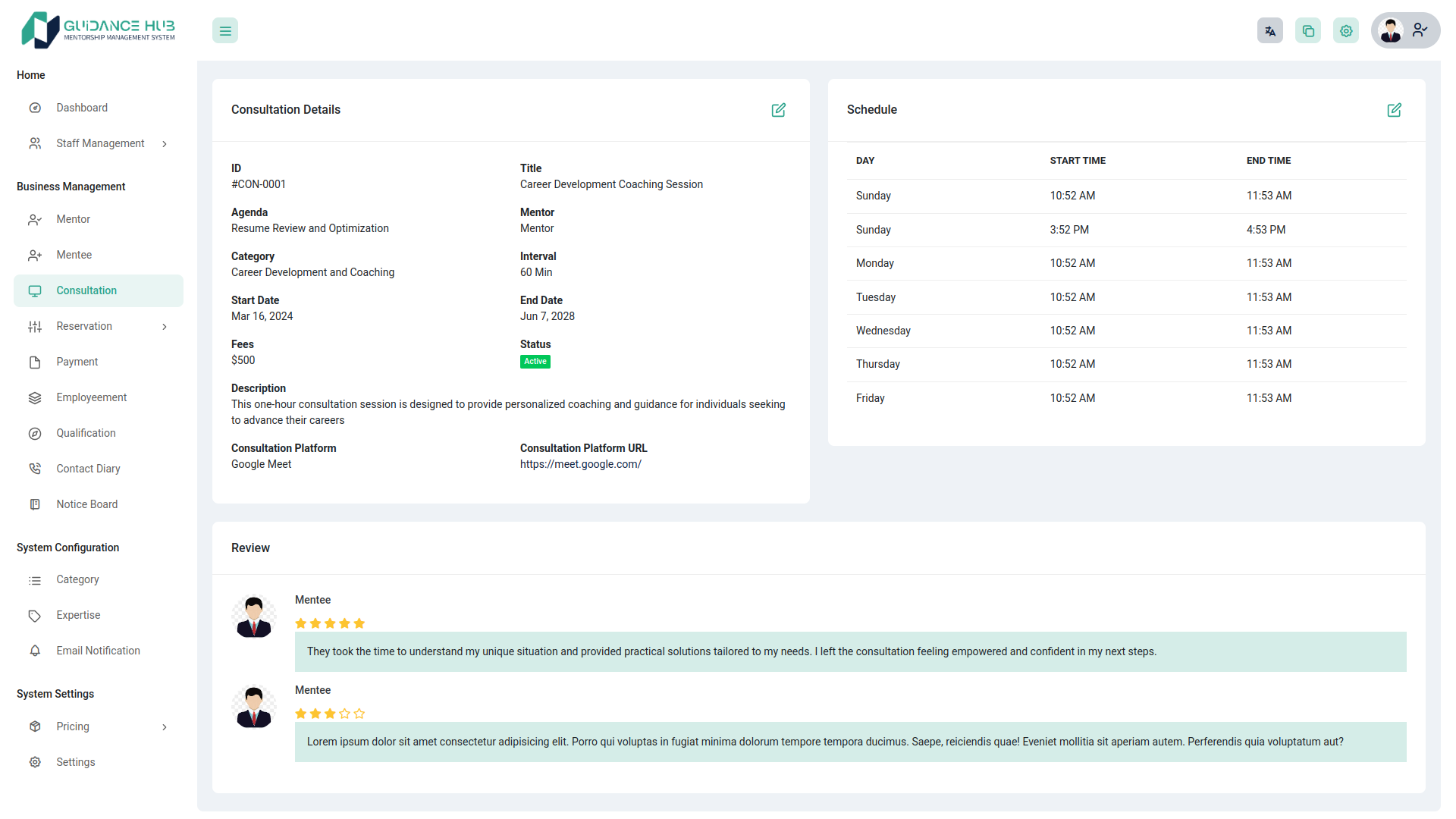Edit the Schedule using the pencil icon
The width and height of the screenshot is (1456, 819).
coord(1395,110)
